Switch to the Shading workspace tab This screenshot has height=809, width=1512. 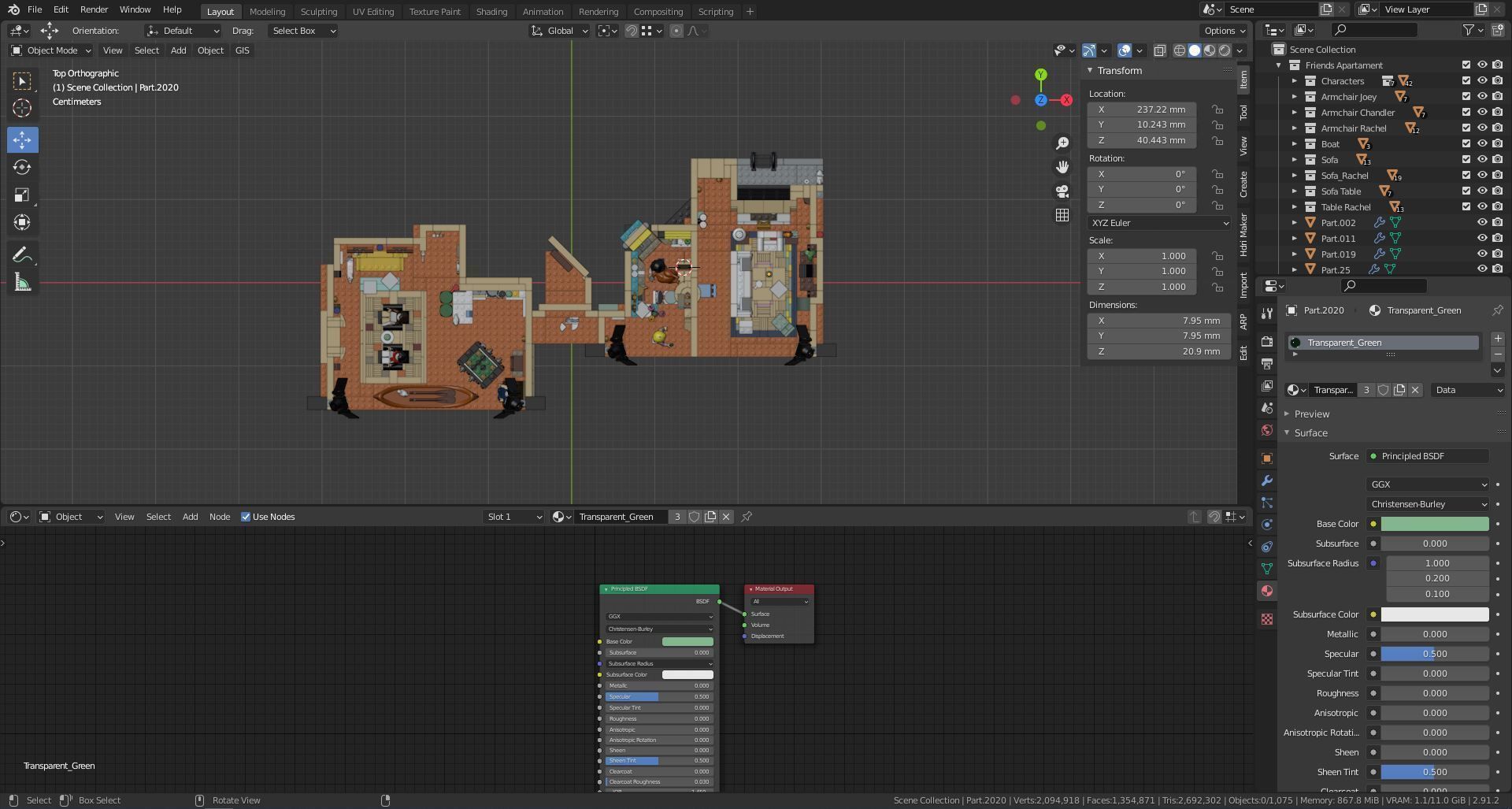(x=491, y=12)
